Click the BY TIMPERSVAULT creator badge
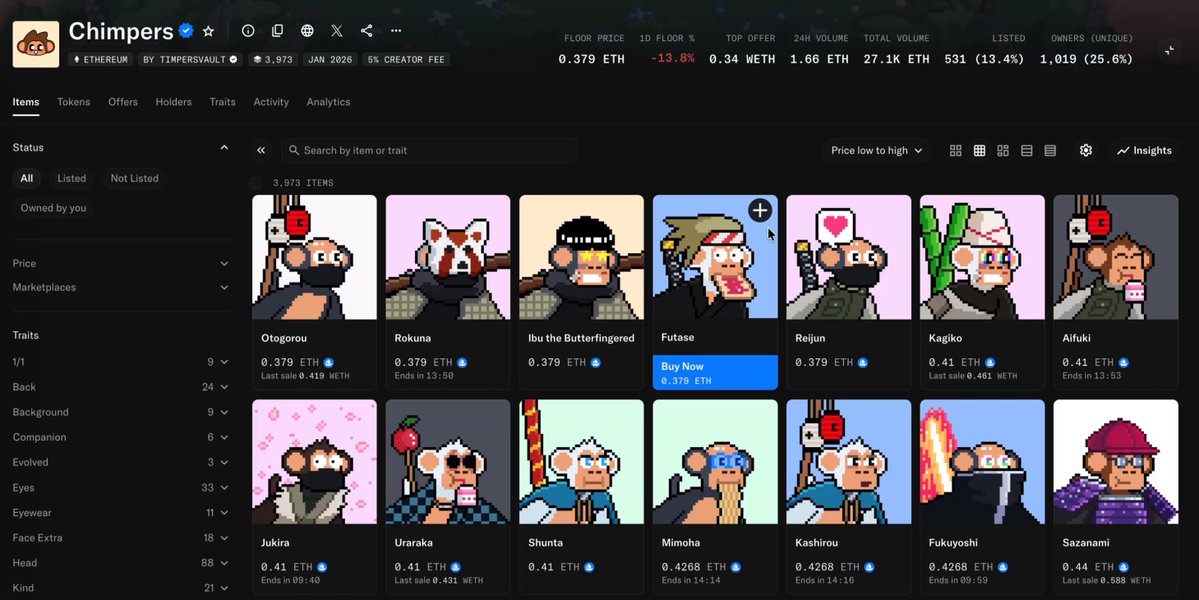Viewport: 1199px width, 600px height. coord(190,60)
